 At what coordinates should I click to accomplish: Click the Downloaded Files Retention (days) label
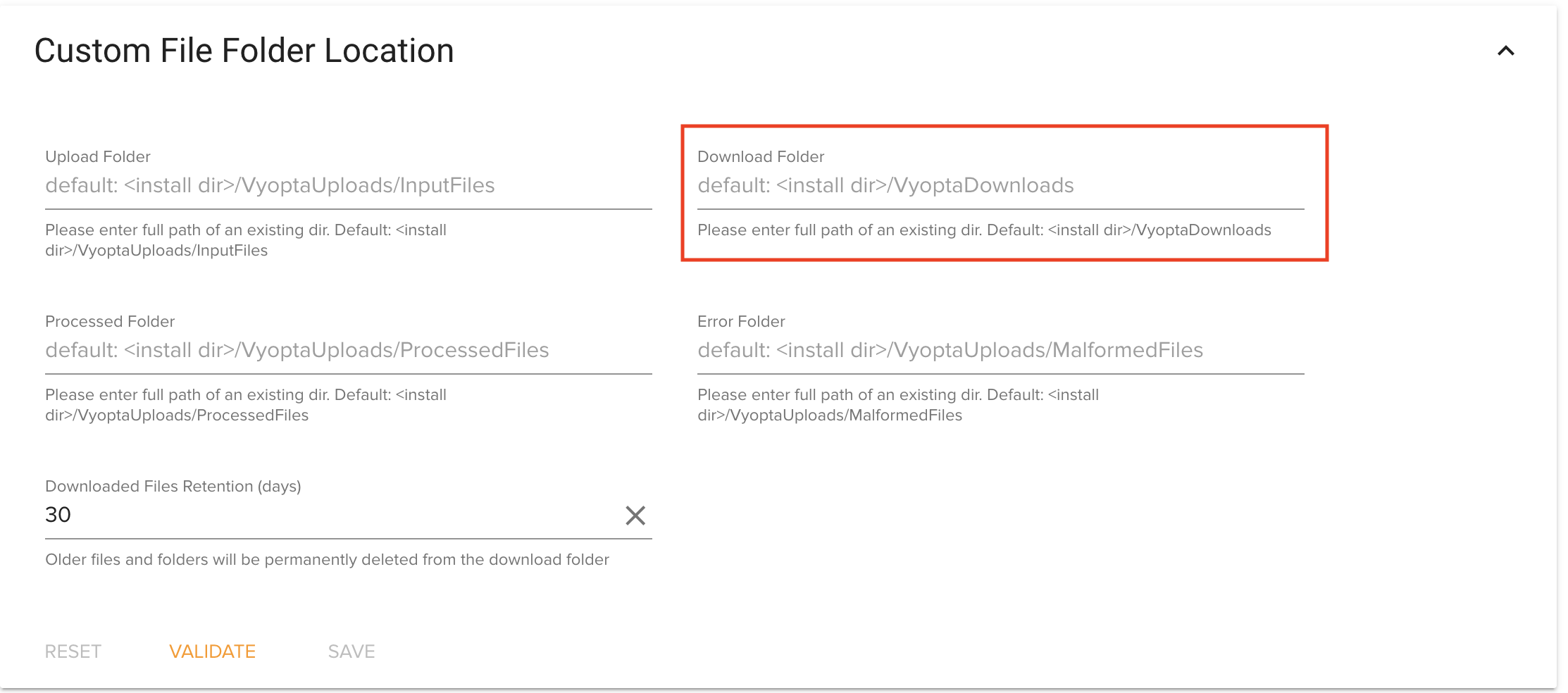pos(173,486)
